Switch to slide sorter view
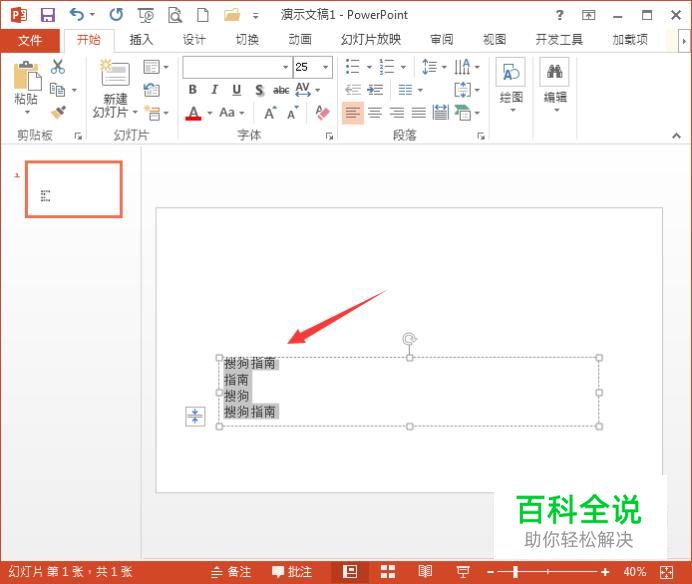692x584 pixels. click(x=388, y=573)
